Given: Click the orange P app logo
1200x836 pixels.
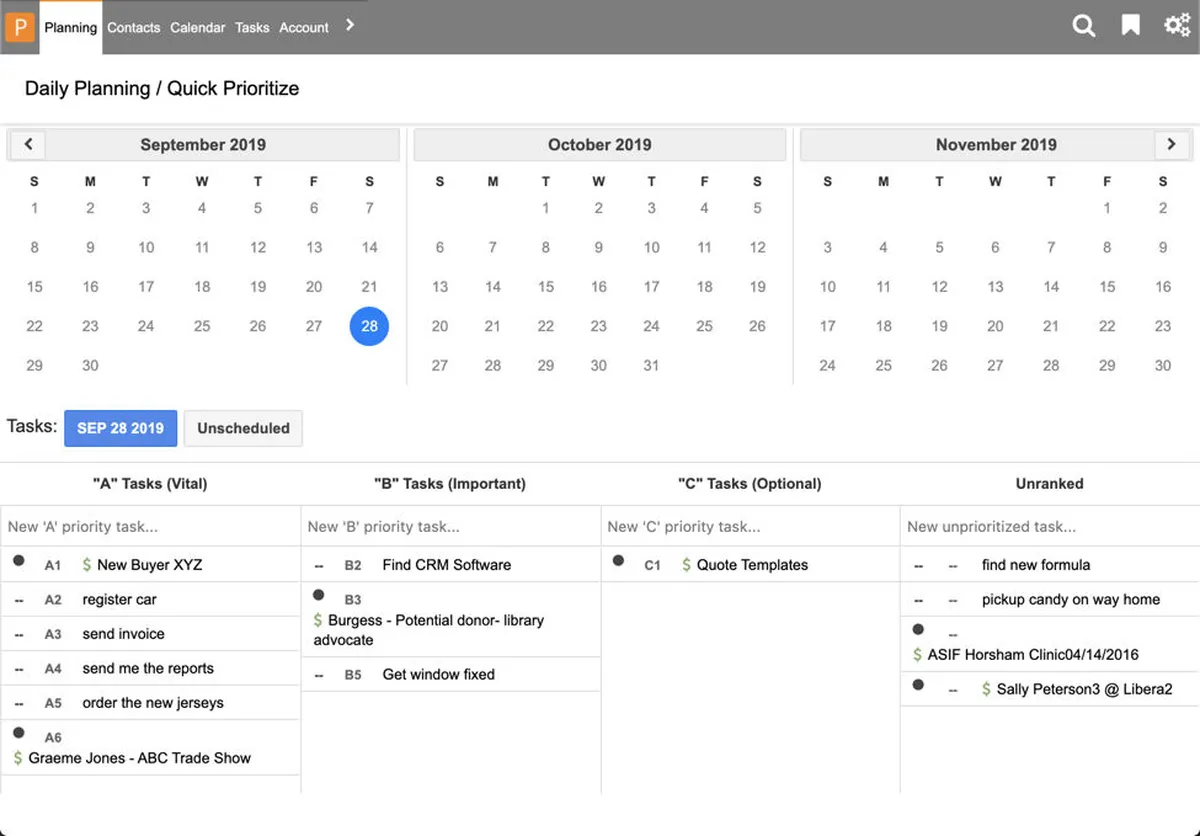Looking at the screenshot, I should 20,27.
